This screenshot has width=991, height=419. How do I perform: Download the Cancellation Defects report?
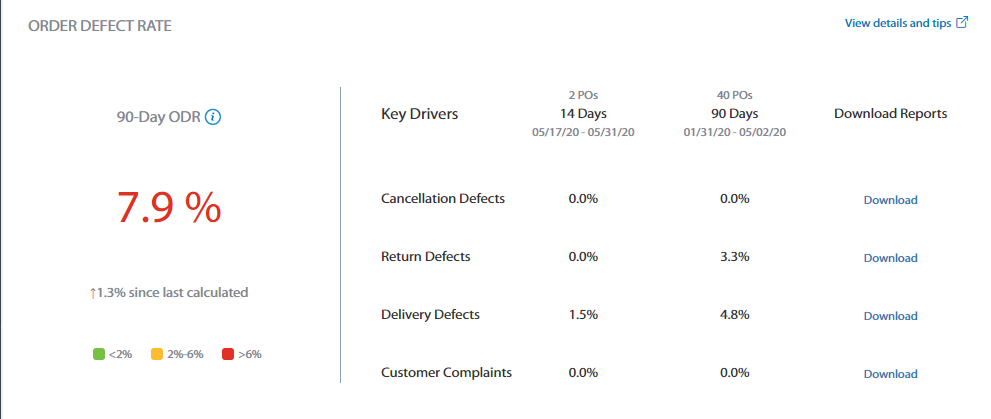(891, 200)
